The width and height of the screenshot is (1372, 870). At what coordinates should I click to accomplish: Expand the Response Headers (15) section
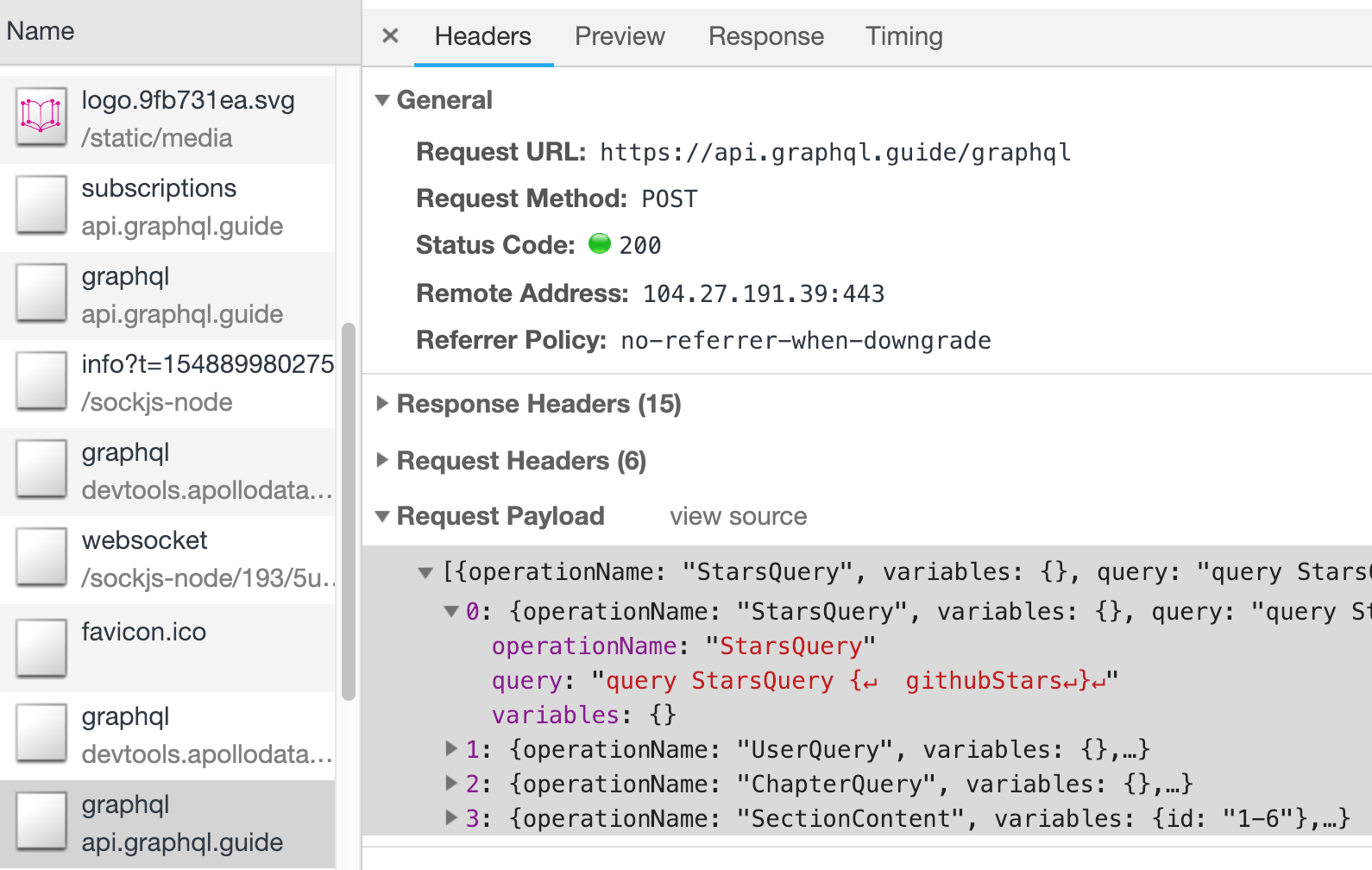[x=382, y=404]
